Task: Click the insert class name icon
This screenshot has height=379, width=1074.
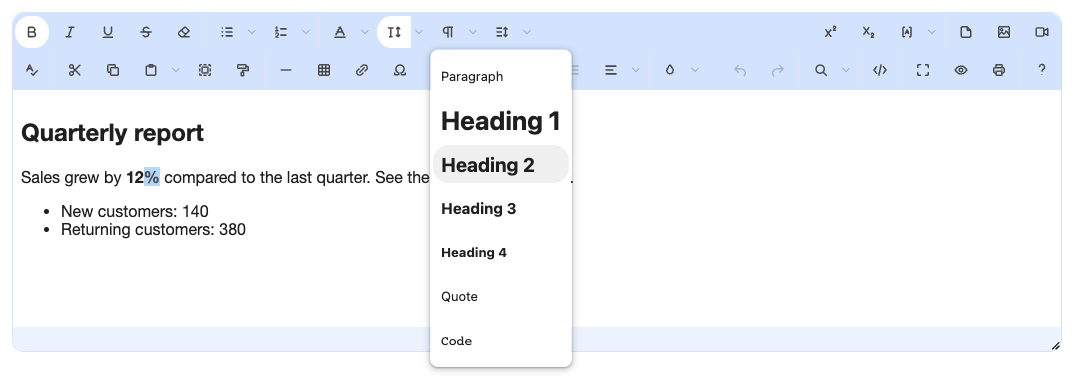Action: 907,32
